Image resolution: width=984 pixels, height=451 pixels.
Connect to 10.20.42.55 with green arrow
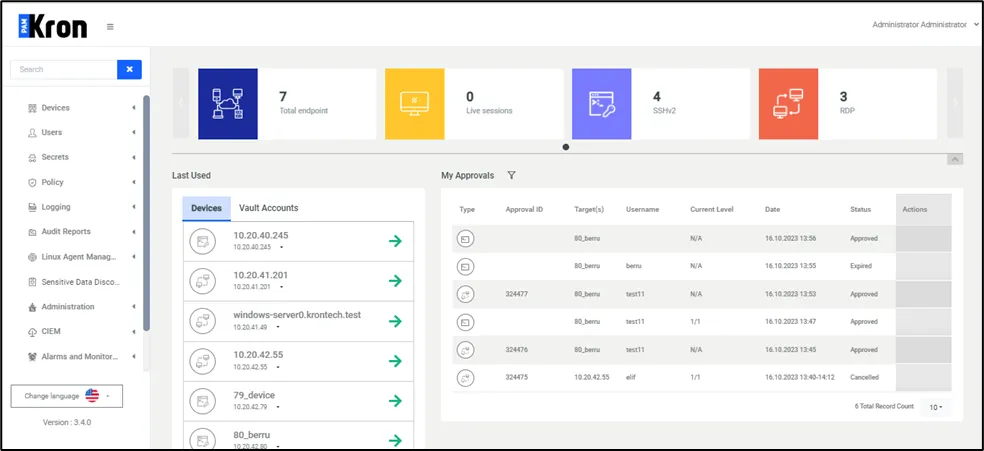395,361
